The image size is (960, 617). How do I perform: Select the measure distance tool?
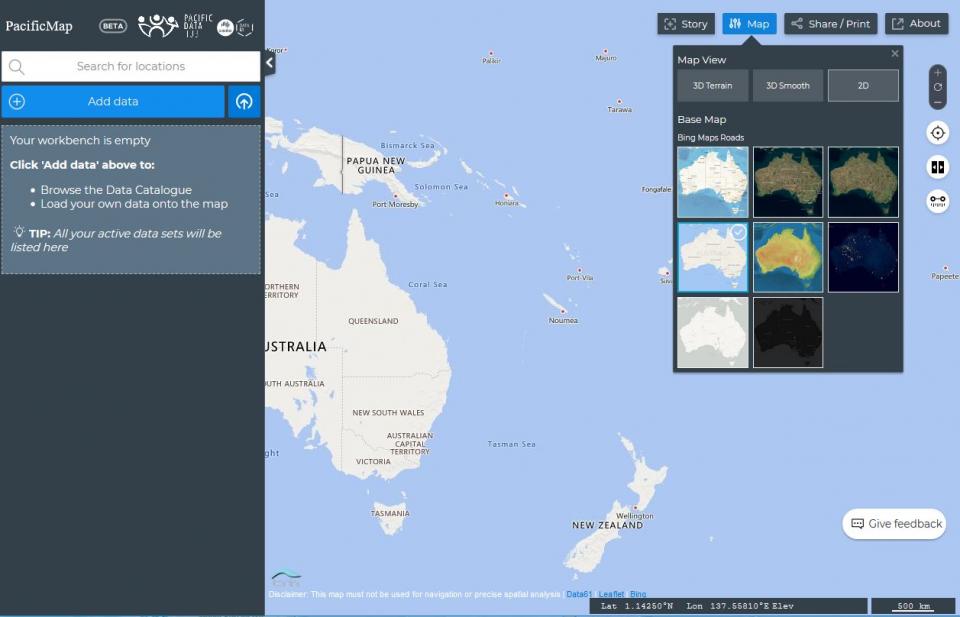(x=937, y=201)
